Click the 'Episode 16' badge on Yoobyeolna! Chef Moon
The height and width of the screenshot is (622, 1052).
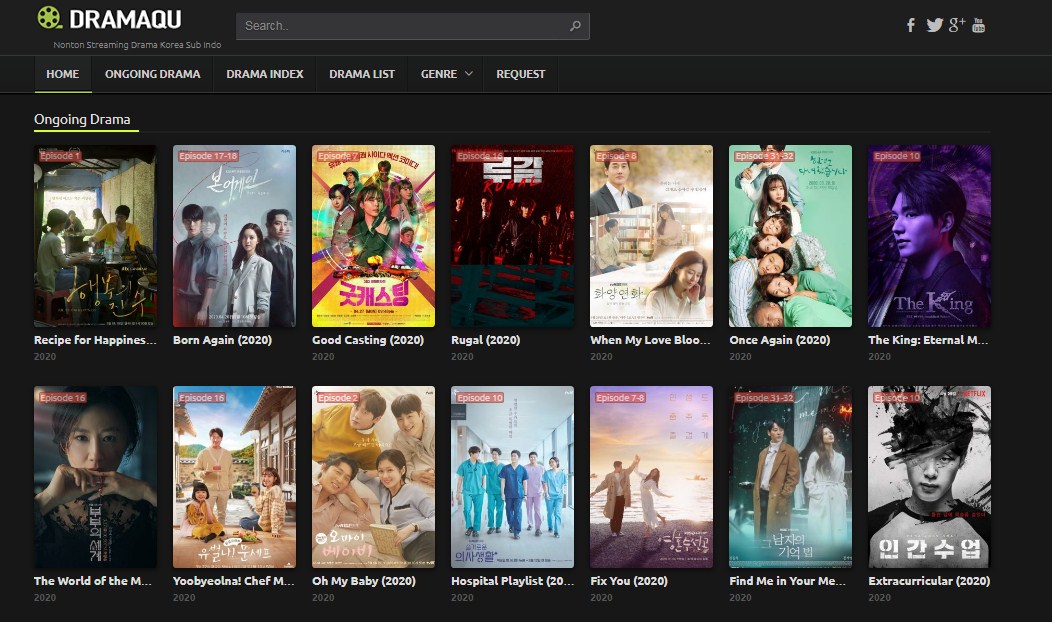coord(201,398)
